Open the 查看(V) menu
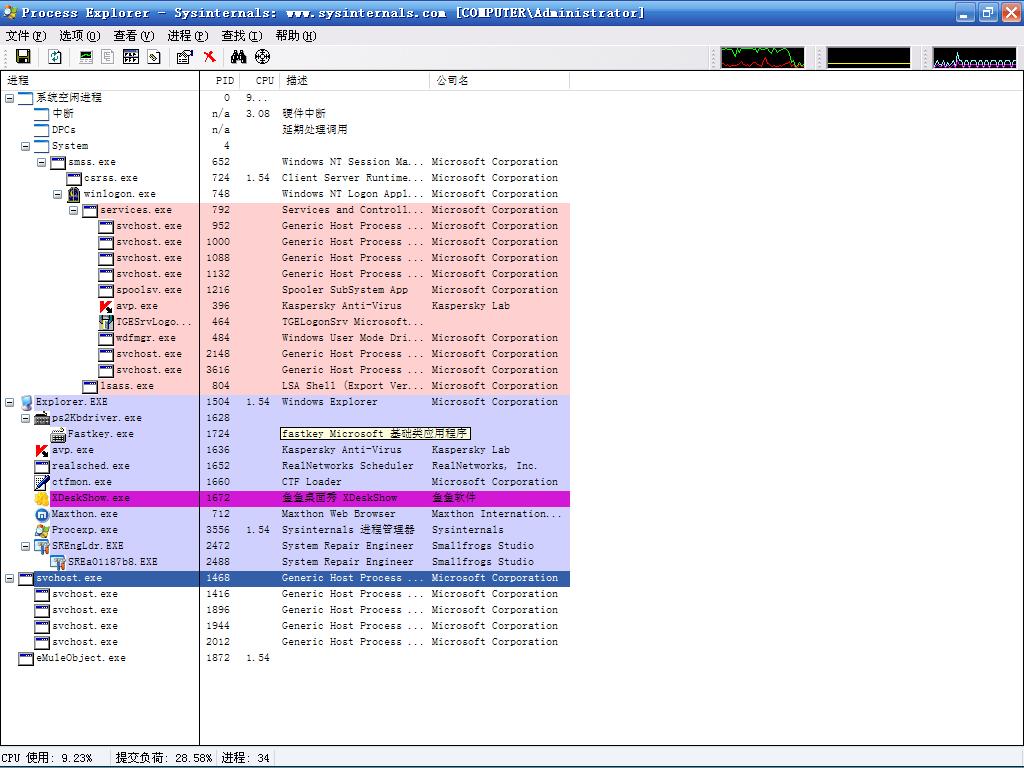This screenshot has width=1024, height=768. click(x=134, y=36)
